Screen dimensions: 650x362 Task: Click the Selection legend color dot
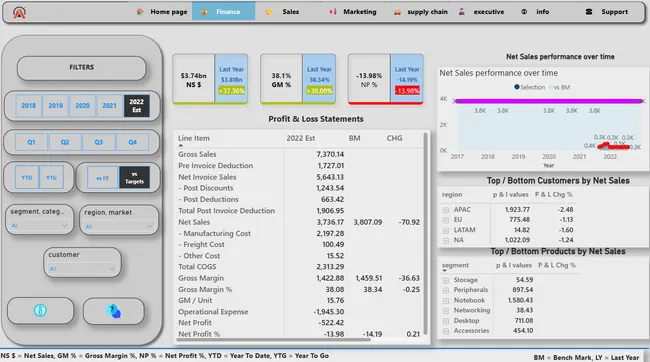click(517, 87)
